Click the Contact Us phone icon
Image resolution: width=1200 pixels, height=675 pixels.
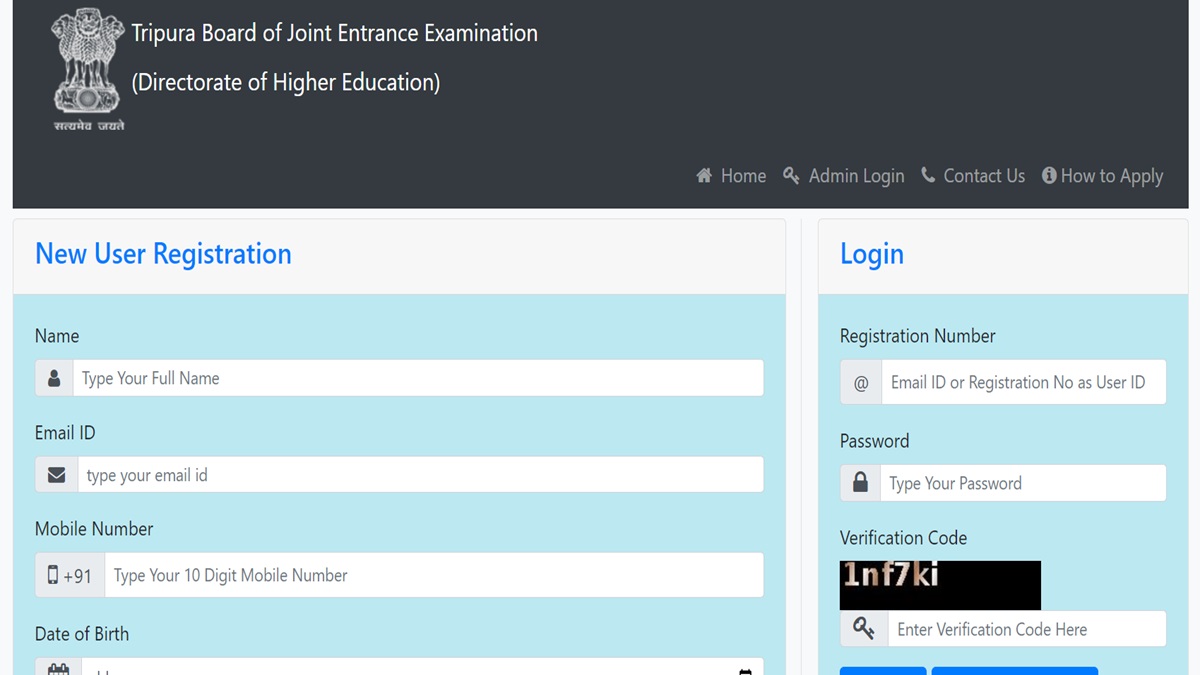pyautogui.click(x=928, y=176)
